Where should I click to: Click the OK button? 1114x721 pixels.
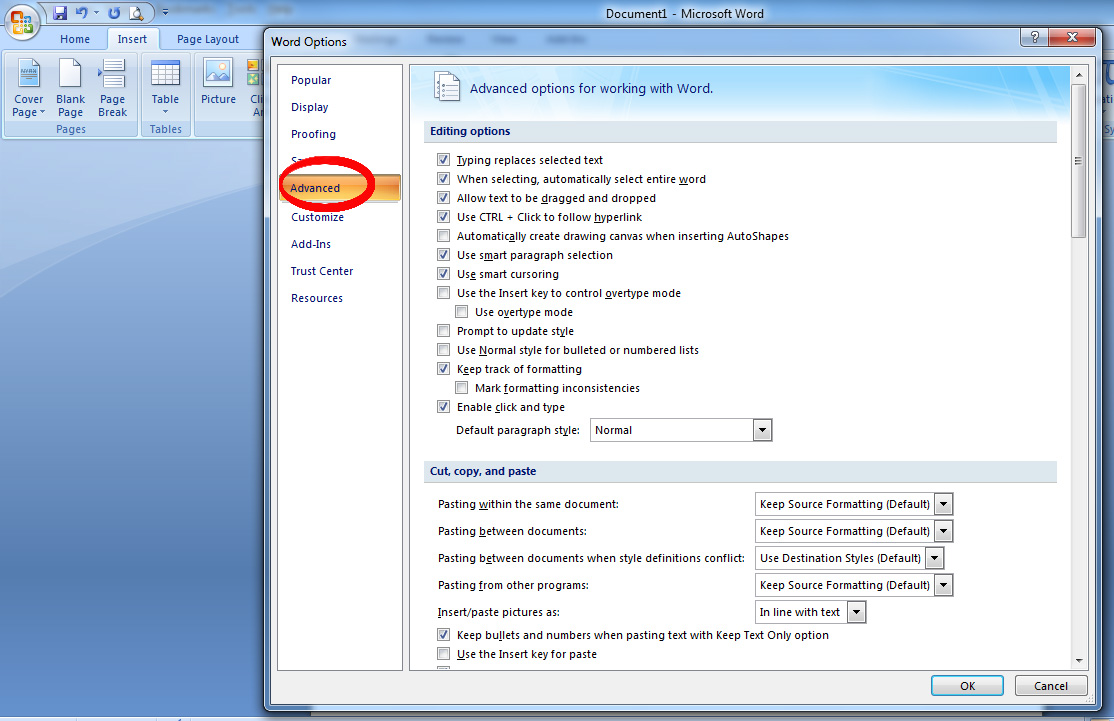point(966,685)
